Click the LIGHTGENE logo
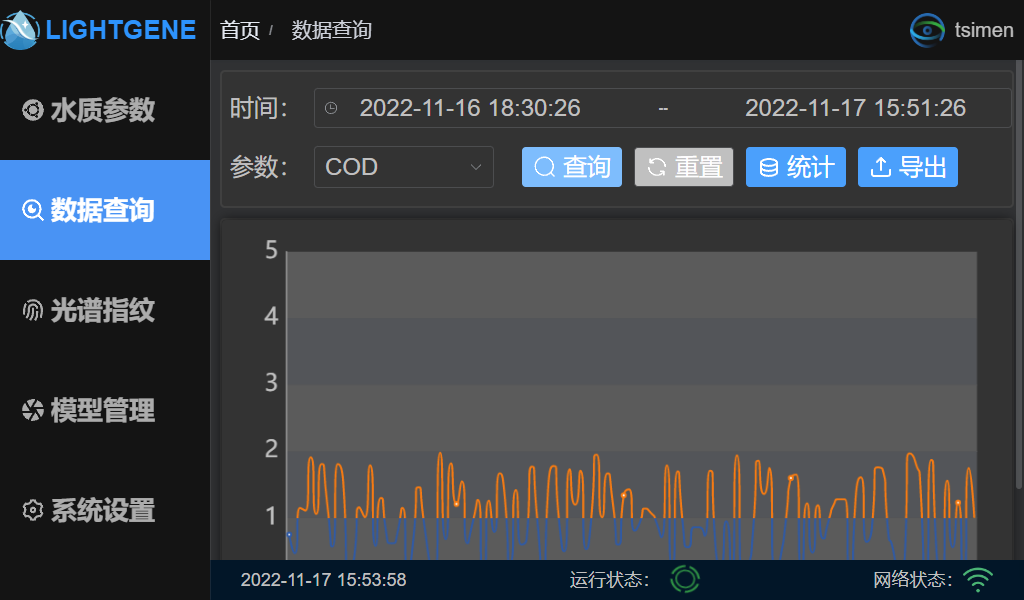Screen dimensions: 1024x600 tap(99, 30)
